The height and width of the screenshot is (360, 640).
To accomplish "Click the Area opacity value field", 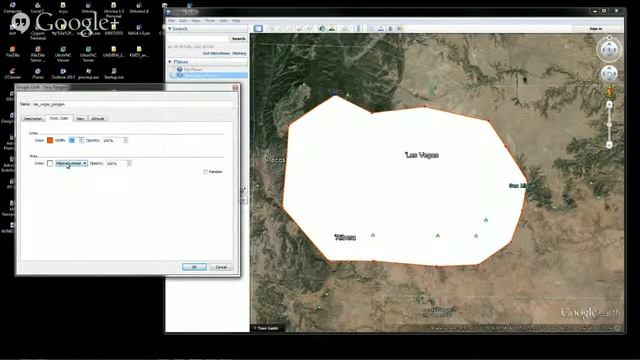I will pos(116,163).
